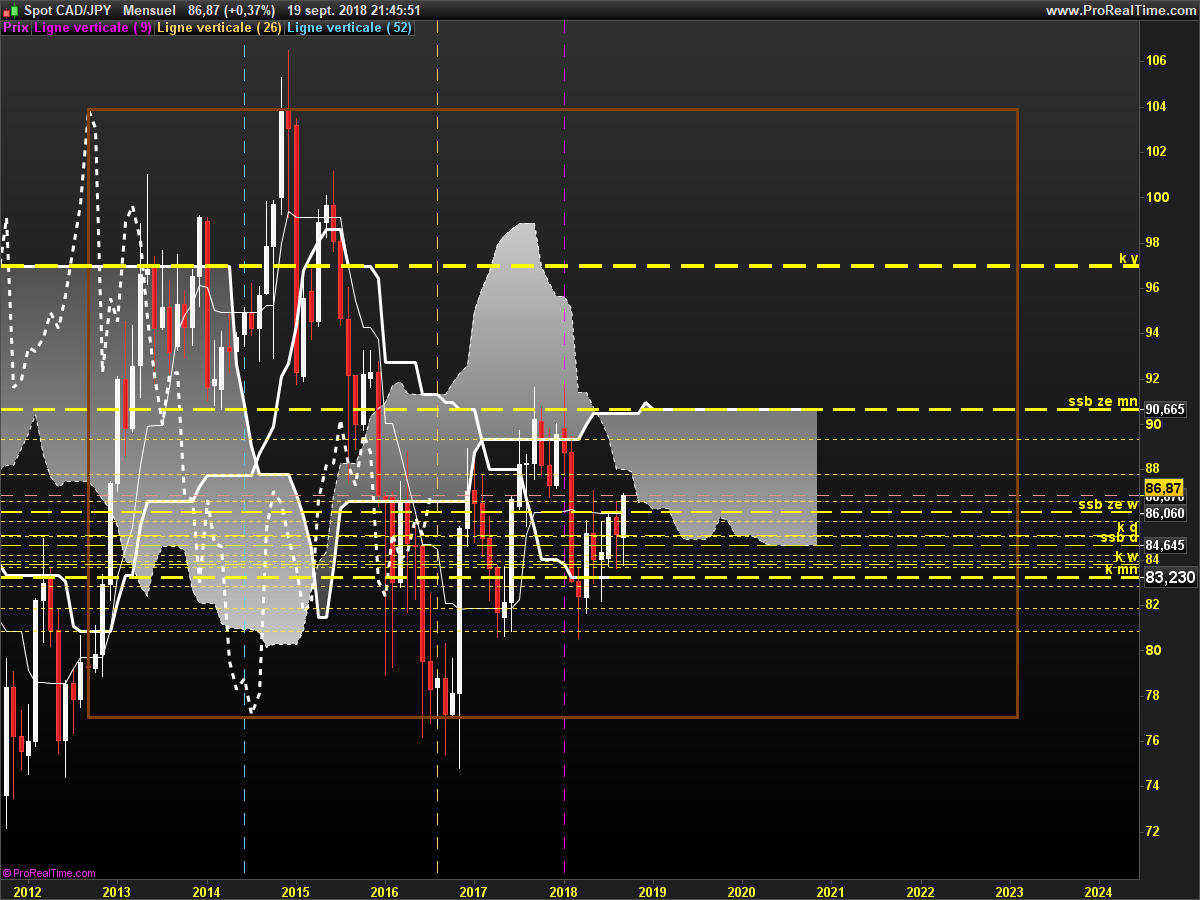Click the 'k mn' line label
This screenshot has height=900, width=1200.
click(1121, 569)
